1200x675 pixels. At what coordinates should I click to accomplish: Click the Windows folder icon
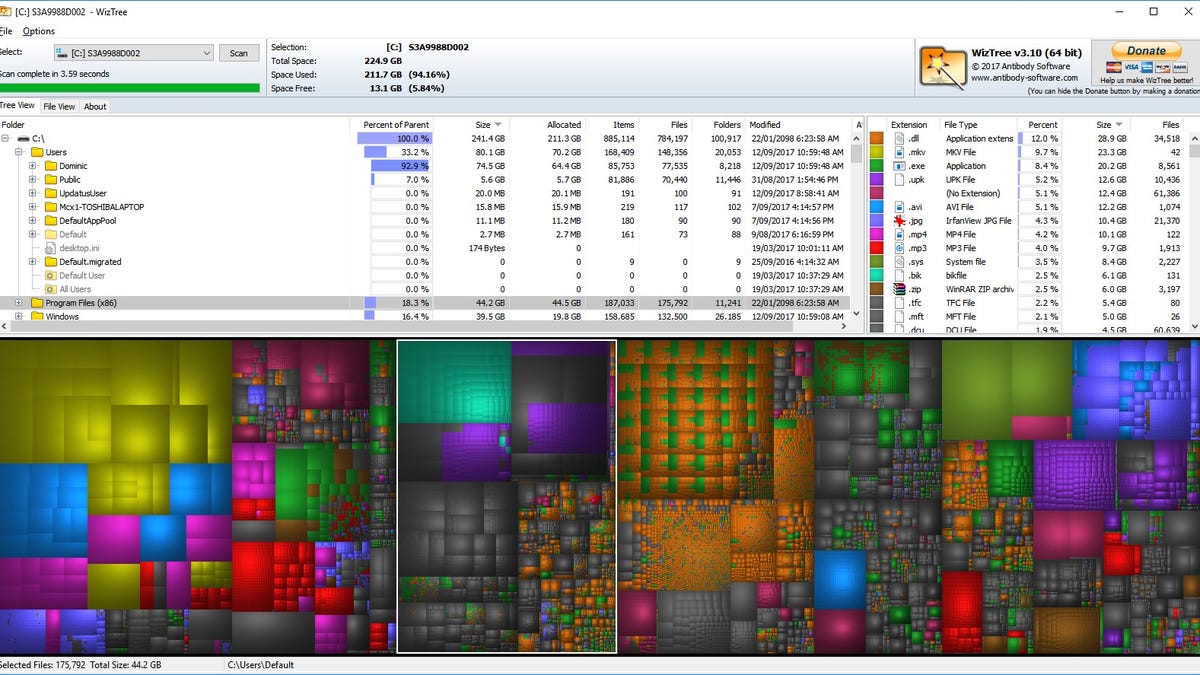point(37,316)
